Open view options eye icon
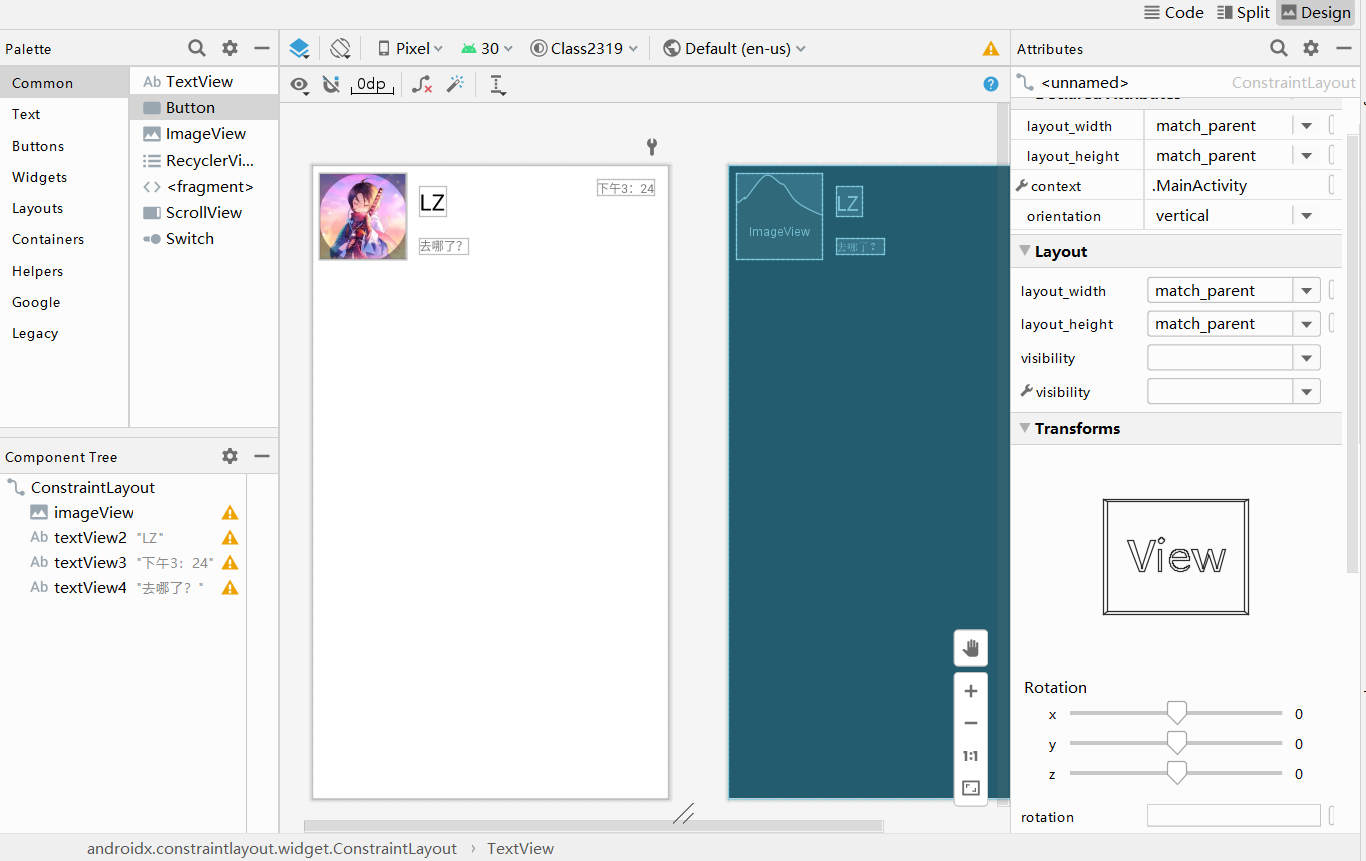This screenshot has height=861, width=1366. [x=299, y=85]
